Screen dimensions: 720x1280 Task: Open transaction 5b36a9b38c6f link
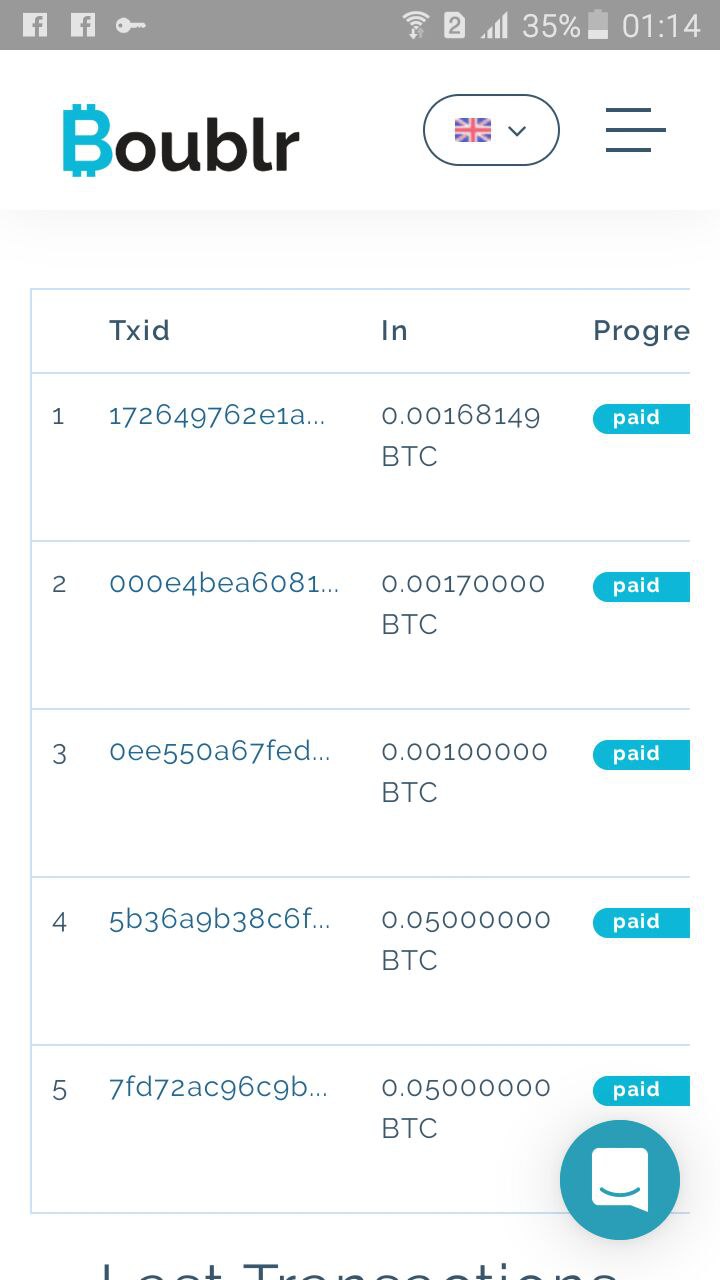click(x=219, y=920)
